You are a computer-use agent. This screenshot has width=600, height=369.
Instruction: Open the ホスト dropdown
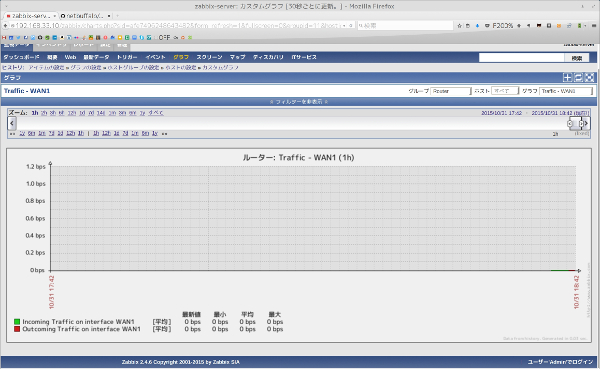(x=505, y=91)
